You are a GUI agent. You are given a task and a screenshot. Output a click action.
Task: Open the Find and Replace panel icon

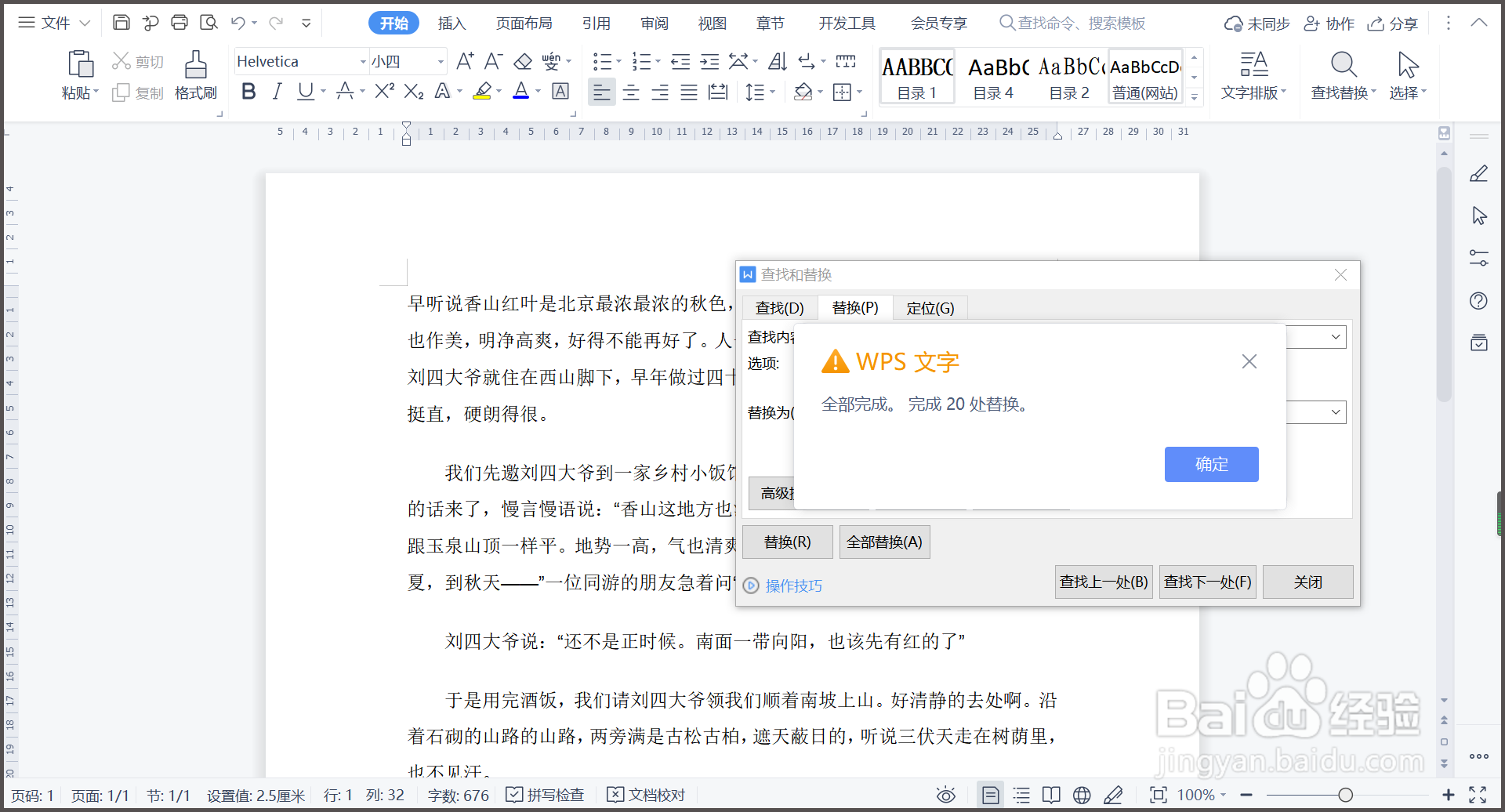[1343, 74]
